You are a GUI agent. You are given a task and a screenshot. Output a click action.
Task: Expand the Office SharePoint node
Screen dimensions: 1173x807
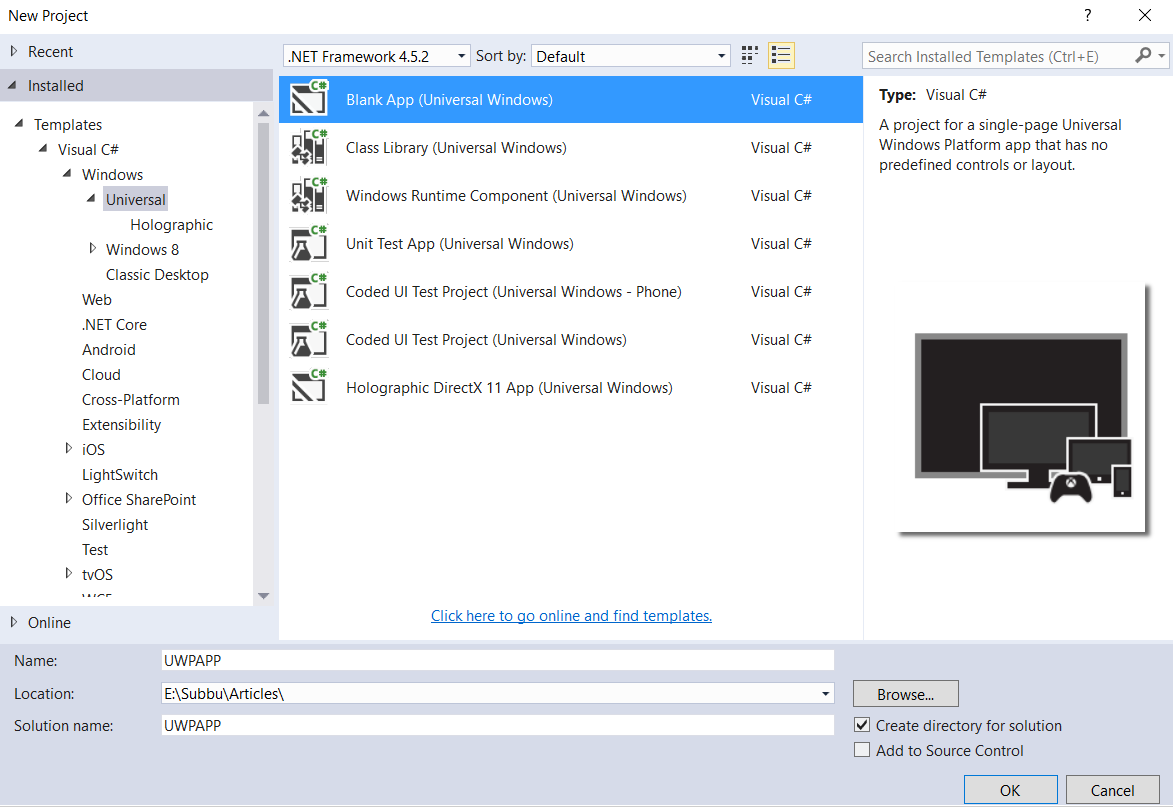coord(68,498)
